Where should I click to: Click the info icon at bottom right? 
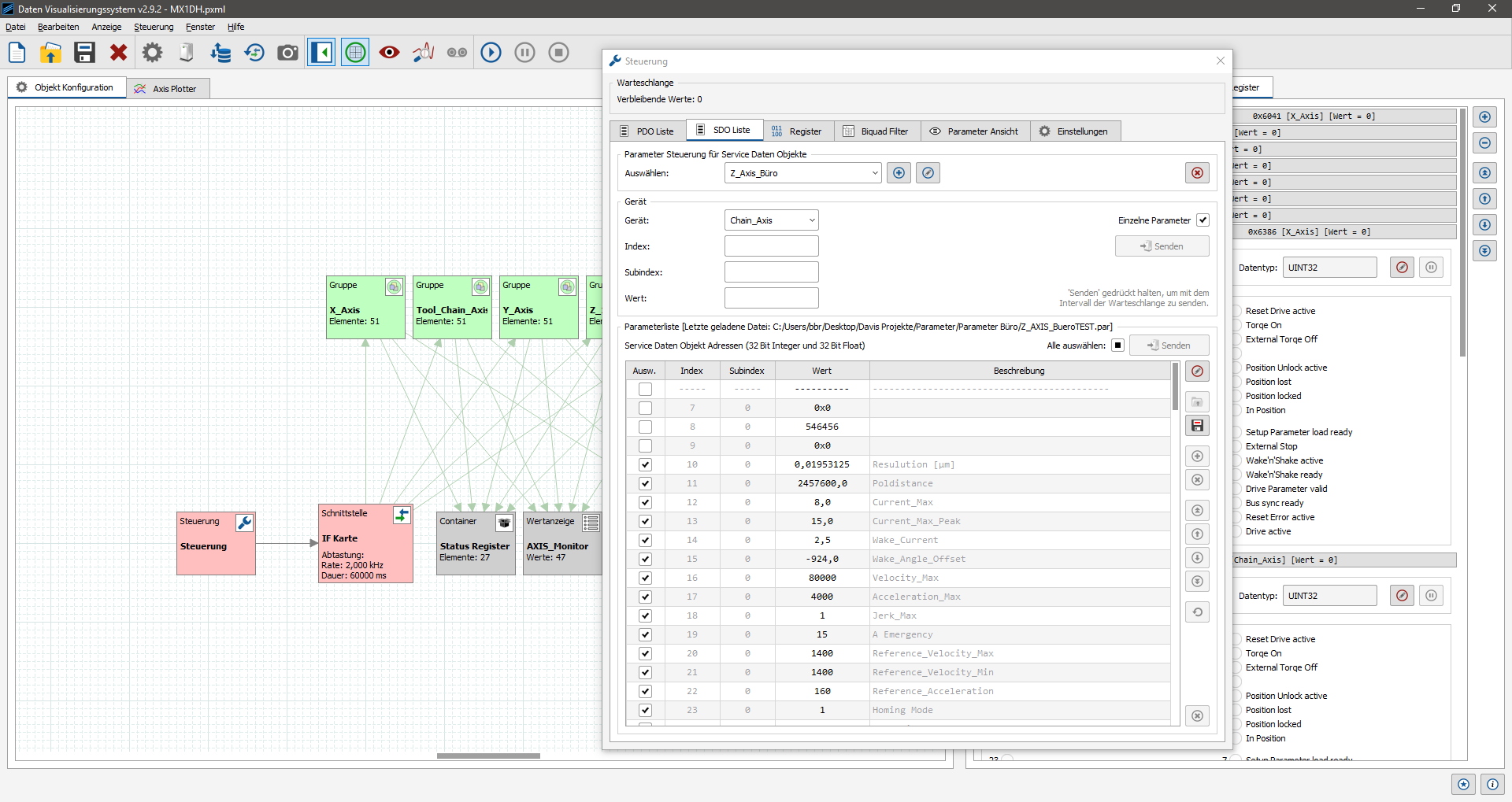point(1492,784)
